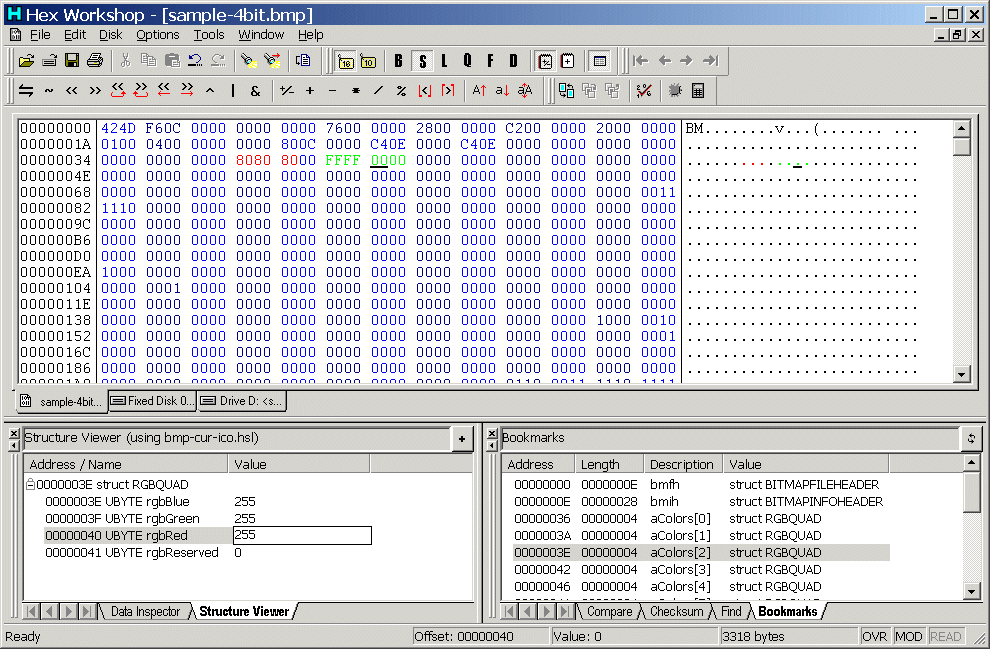Click the tilde (~) inverse bits icon

point(49,91)
